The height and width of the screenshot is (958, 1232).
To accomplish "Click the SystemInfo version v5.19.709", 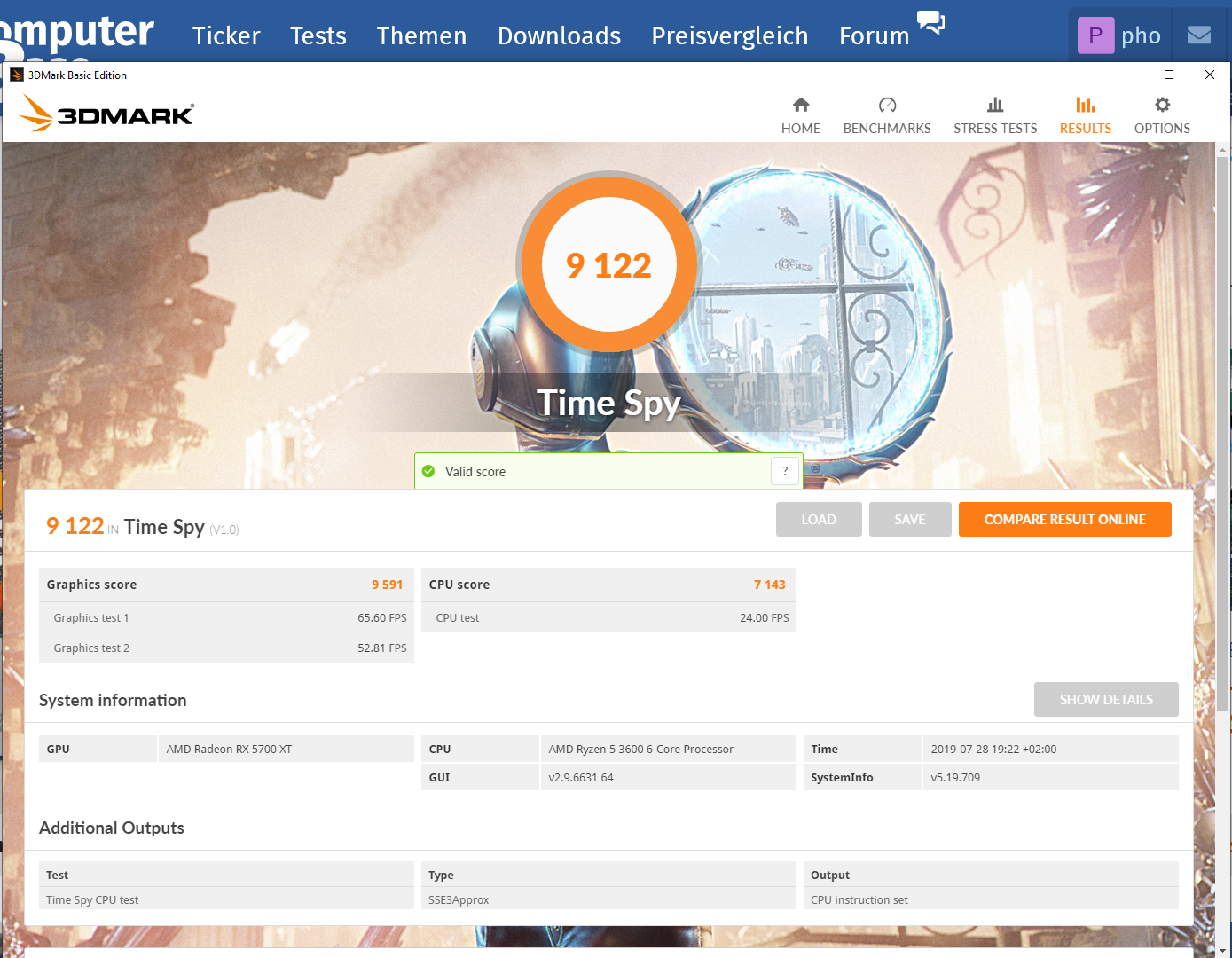I will click(x=955, y=777).
